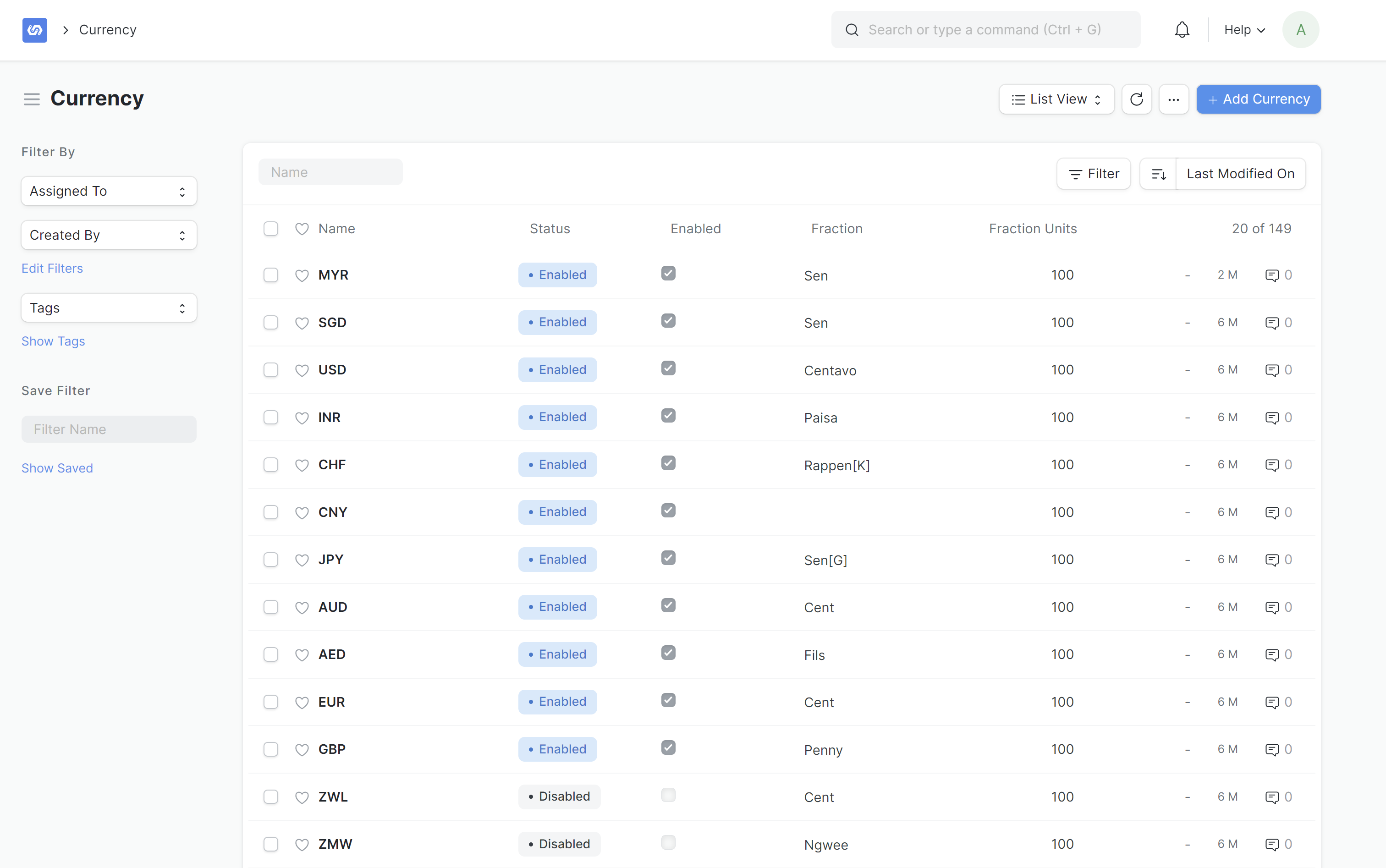The width and height of the screenshot is (1386, 868).
Task: Click the header liked-by heart icon
Action: point(302,229)
